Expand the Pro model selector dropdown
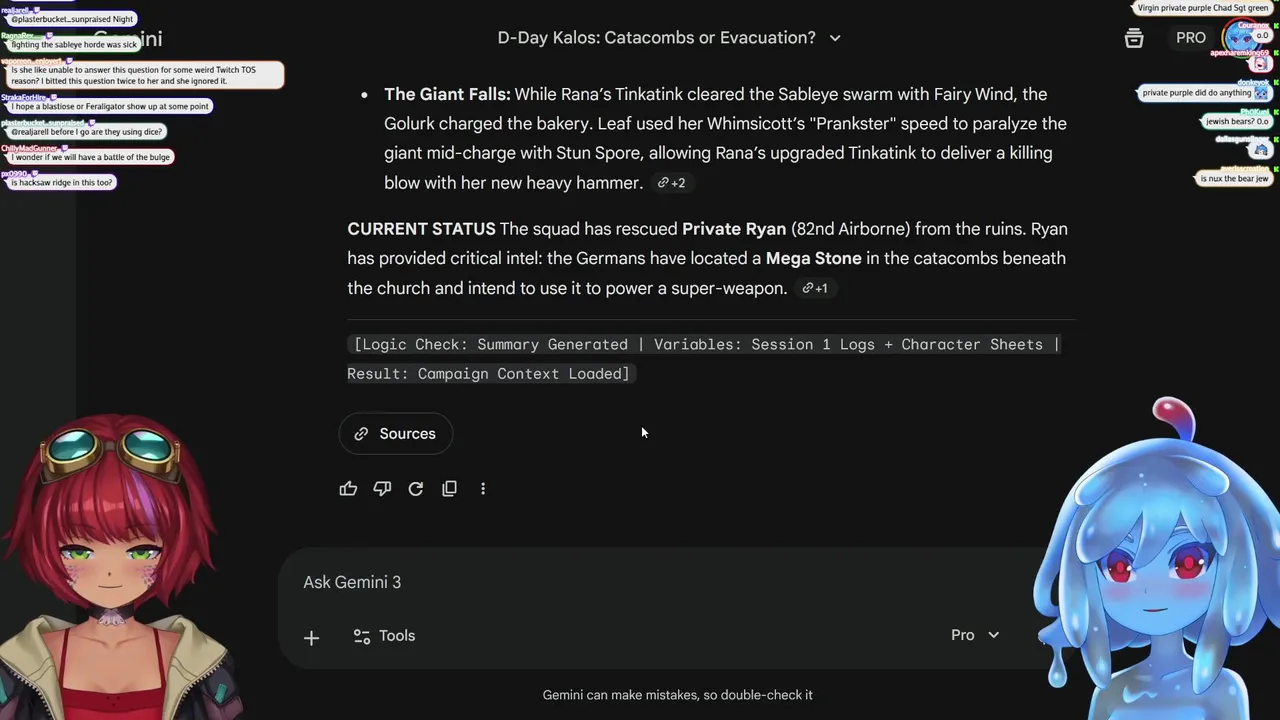Viewport: 1280px width, 720px height. (975, 635)
